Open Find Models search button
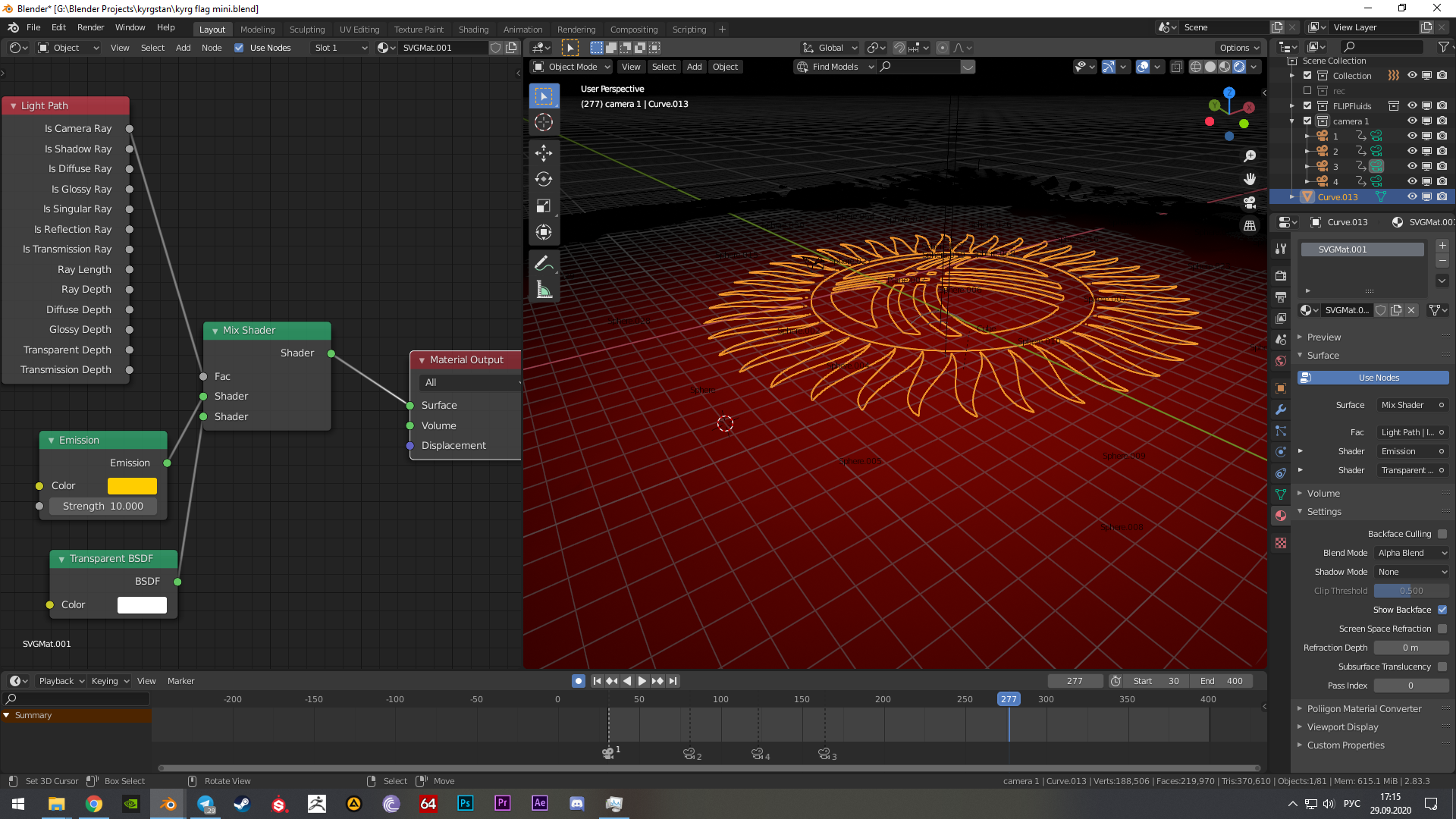 coord(836,67)
